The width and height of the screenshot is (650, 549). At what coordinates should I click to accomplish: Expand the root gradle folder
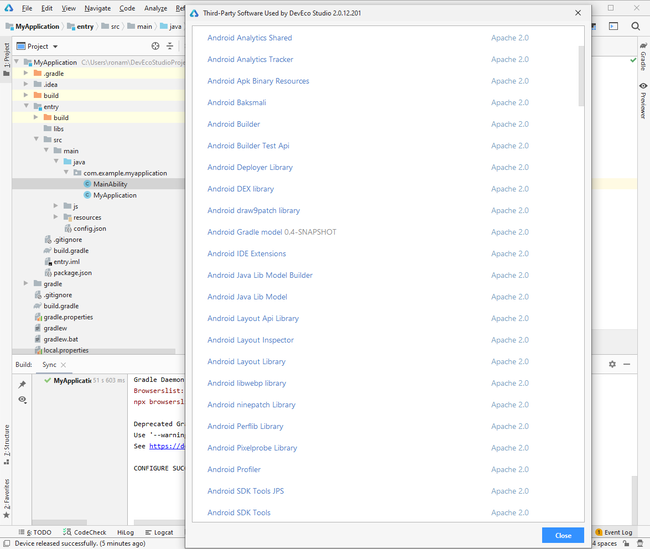(x=26, y=283)
